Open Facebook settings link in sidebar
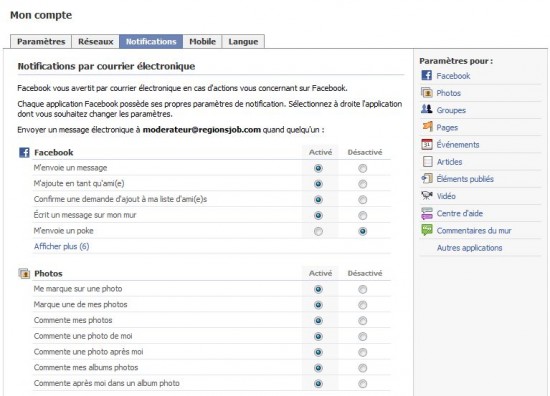550x396 pixels. 453,76
